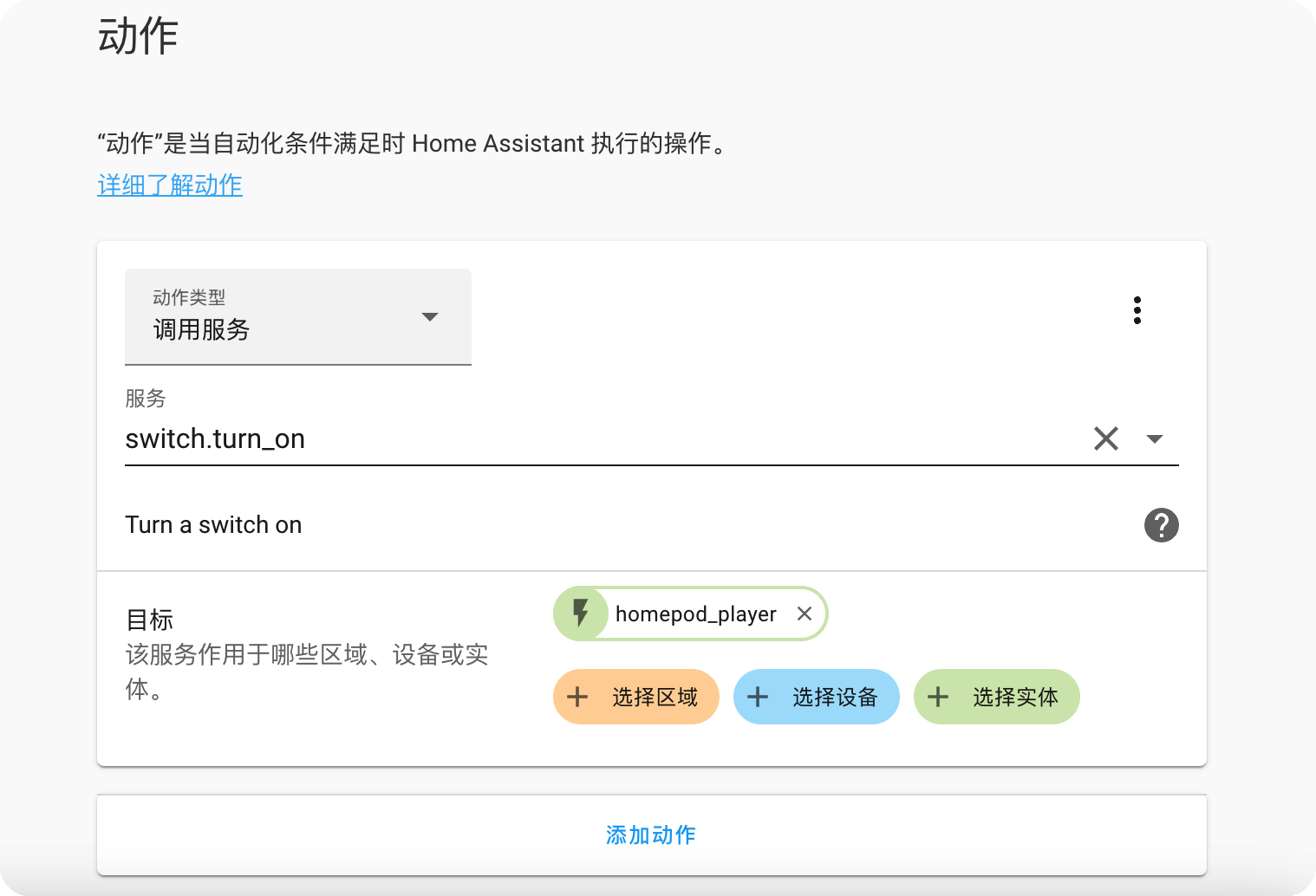Open the action's three-dot overflow menu
This screenshot has width=1316, height=896.
1137,310
